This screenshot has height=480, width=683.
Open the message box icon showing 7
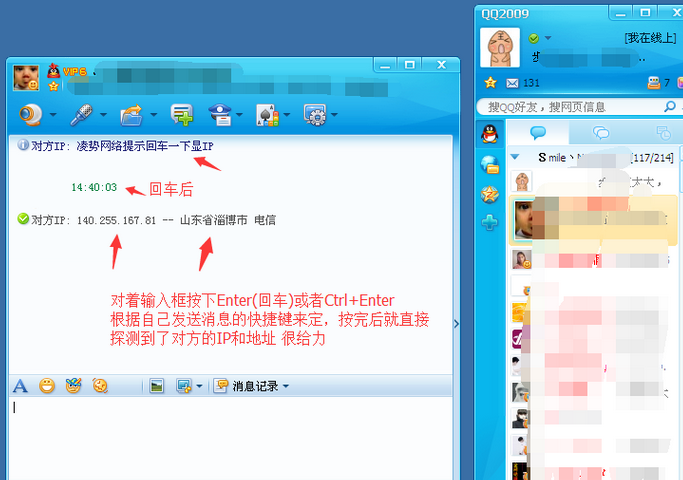click(x=654, y=82)
